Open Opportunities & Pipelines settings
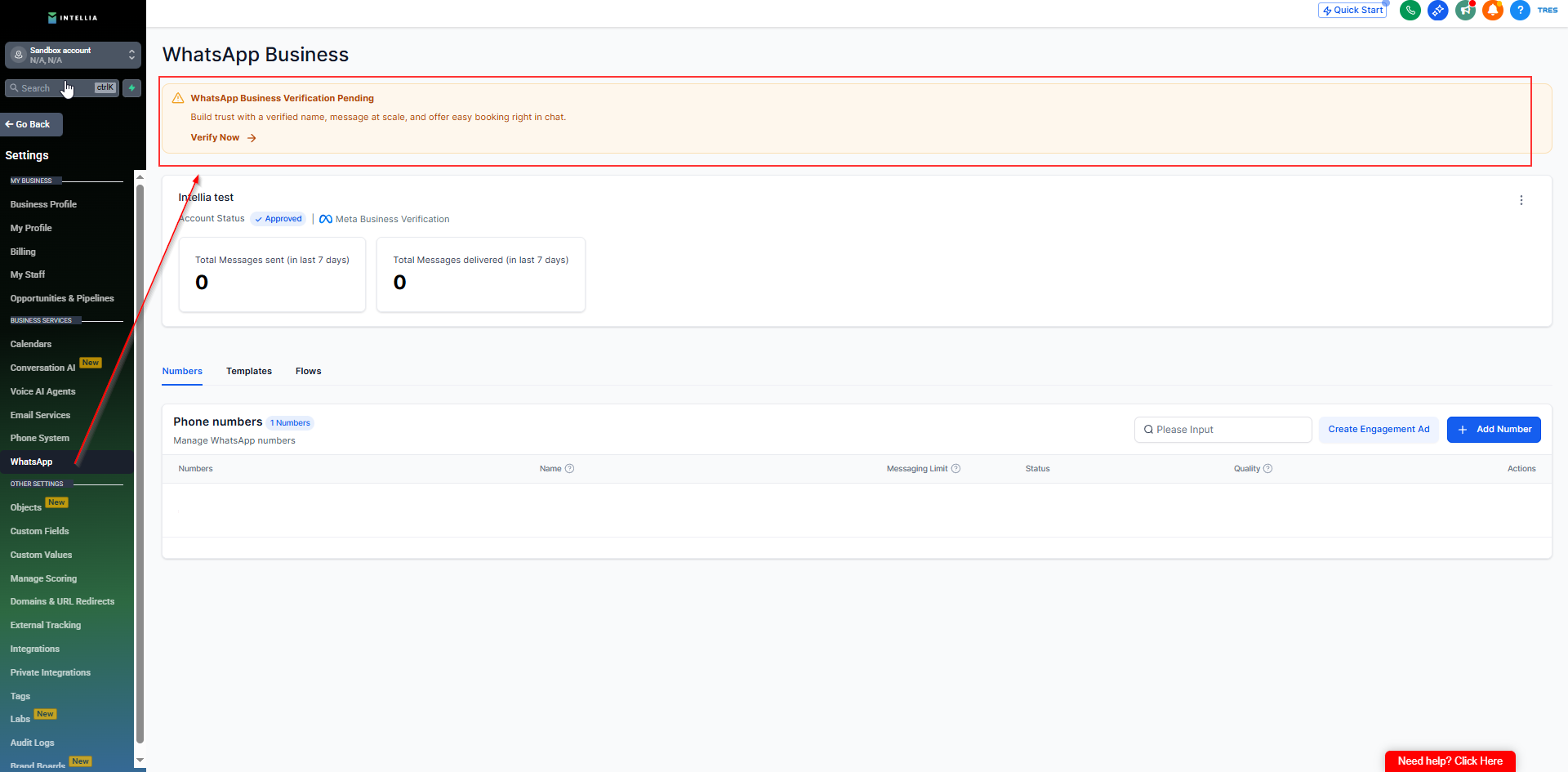The height and width of the screenshot is (772, 1568). [62, 298]
